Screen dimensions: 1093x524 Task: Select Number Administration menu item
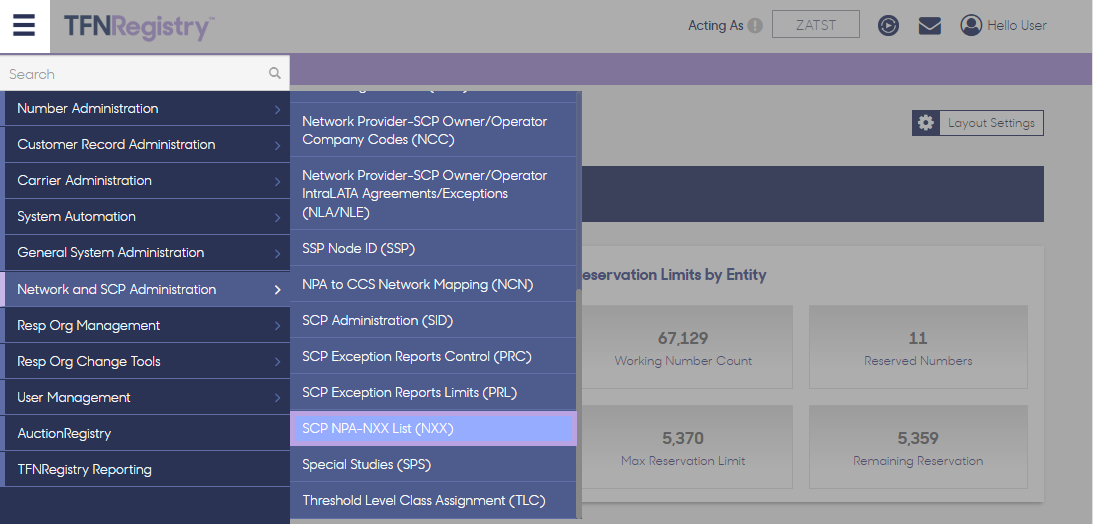tap(145, 109)
